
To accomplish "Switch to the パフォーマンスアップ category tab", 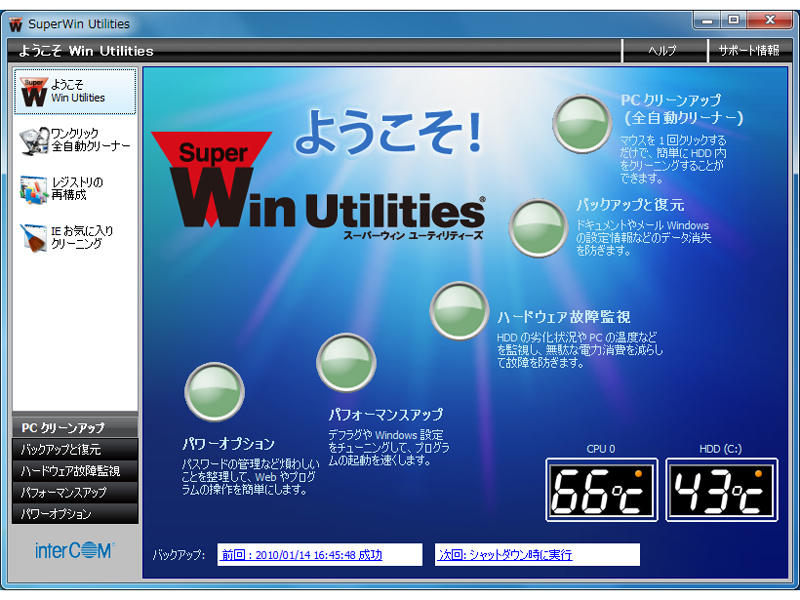I will click(75, 492).
